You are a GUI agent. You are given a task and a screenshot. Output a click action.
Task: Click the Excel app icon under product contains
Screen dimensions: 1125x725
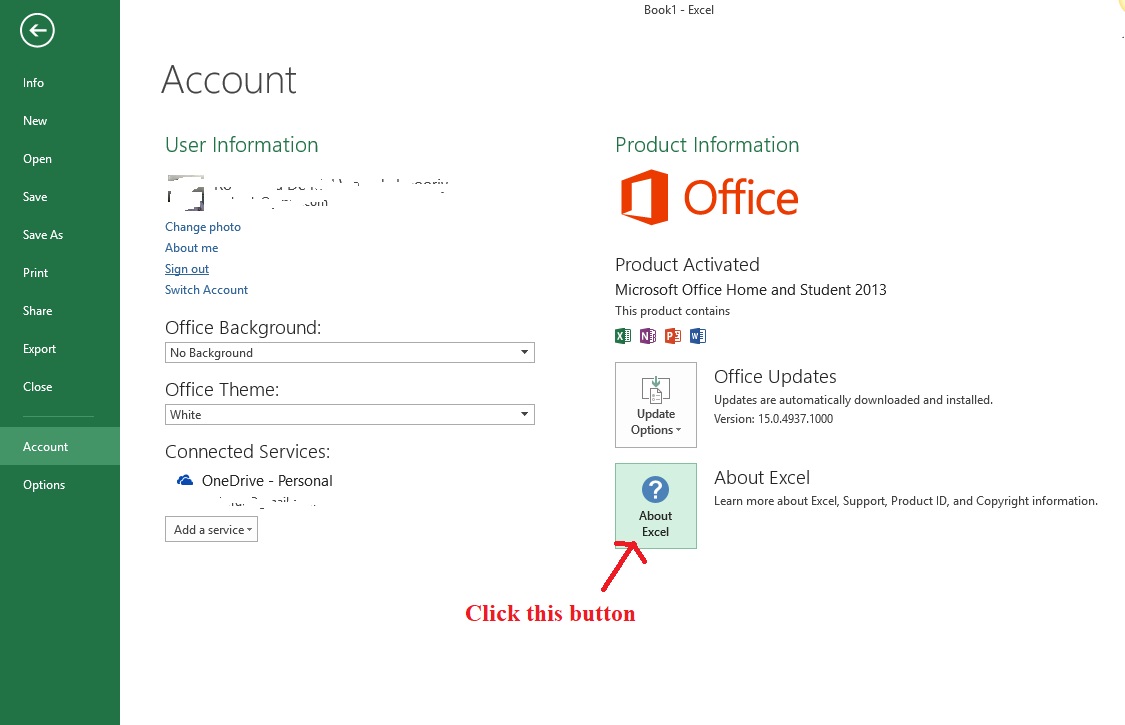(x=623, y=335)
